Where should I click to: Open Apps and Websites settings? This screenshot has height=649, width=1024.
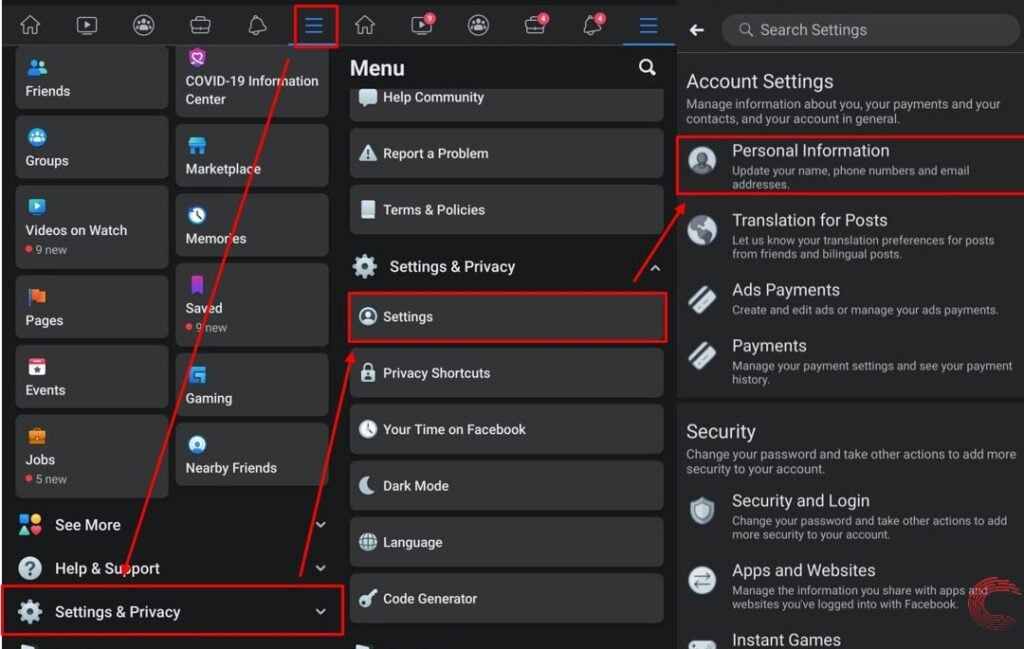pos(850,586)
